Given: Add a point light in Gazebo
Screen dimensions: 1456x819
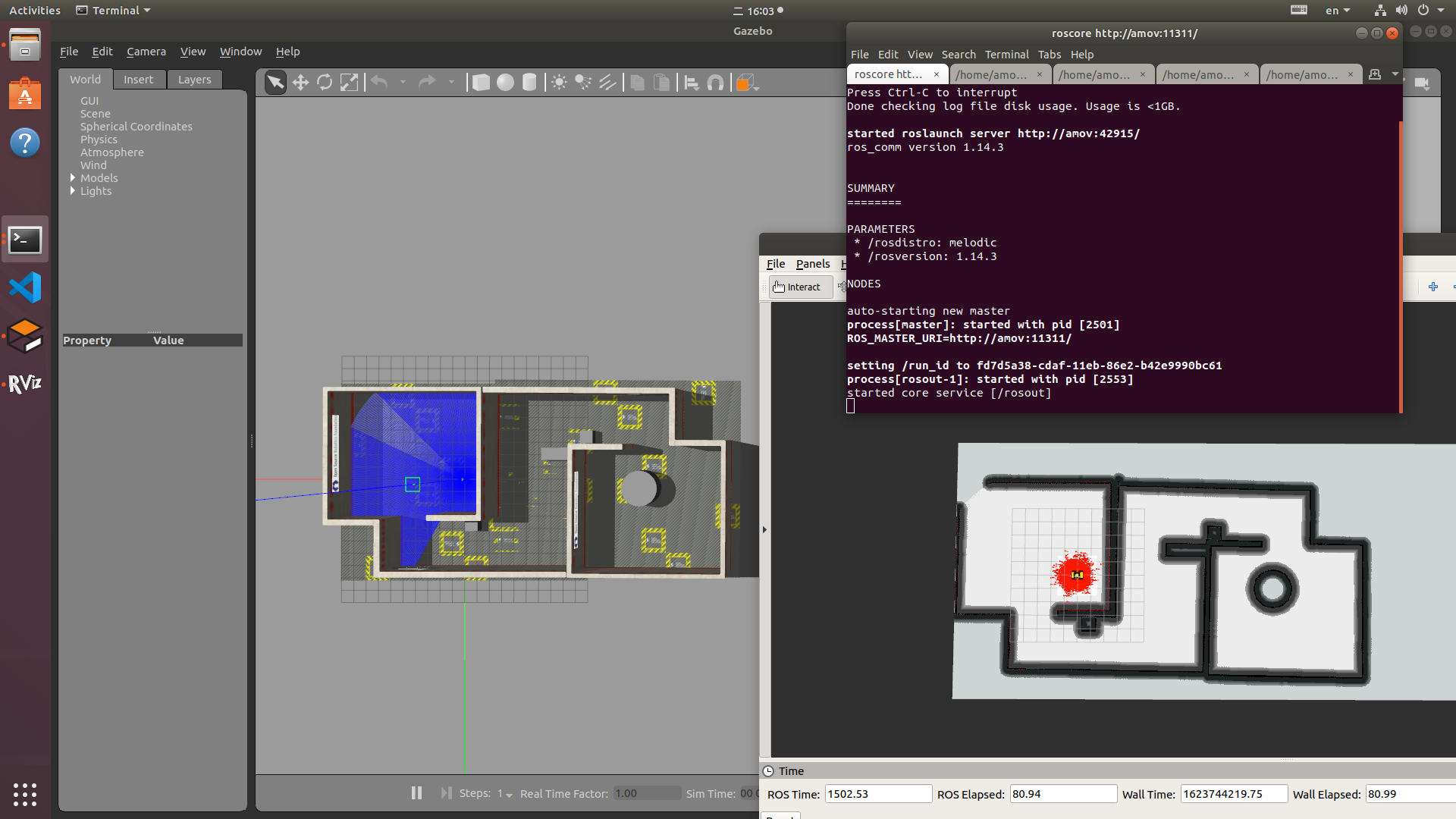Looking at the screenshot, I should [x=559, y=83].
